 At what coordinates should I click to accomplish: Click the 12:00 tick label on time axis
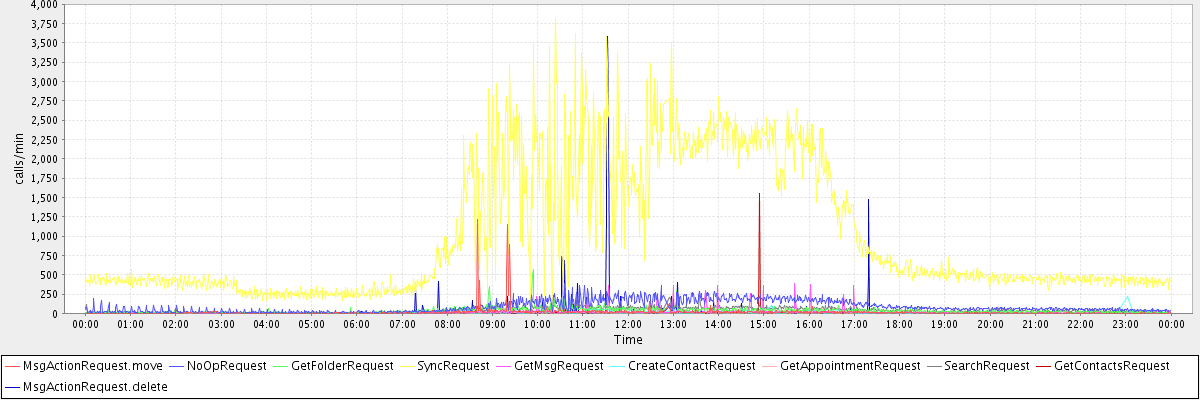(628, 324)
